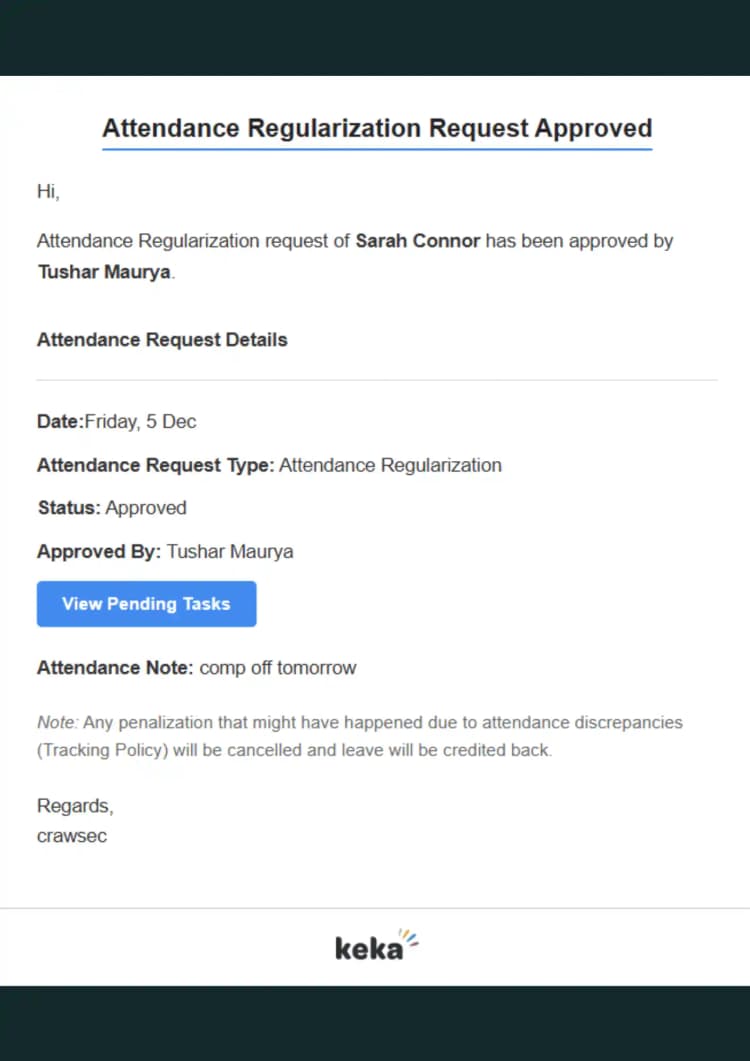Image resolution: width=750 pixels, height=1061 pixels.
Task: Click the horizontal divider below Attendance Request Details
Action: pyautogui.click(x=376, y=378)
